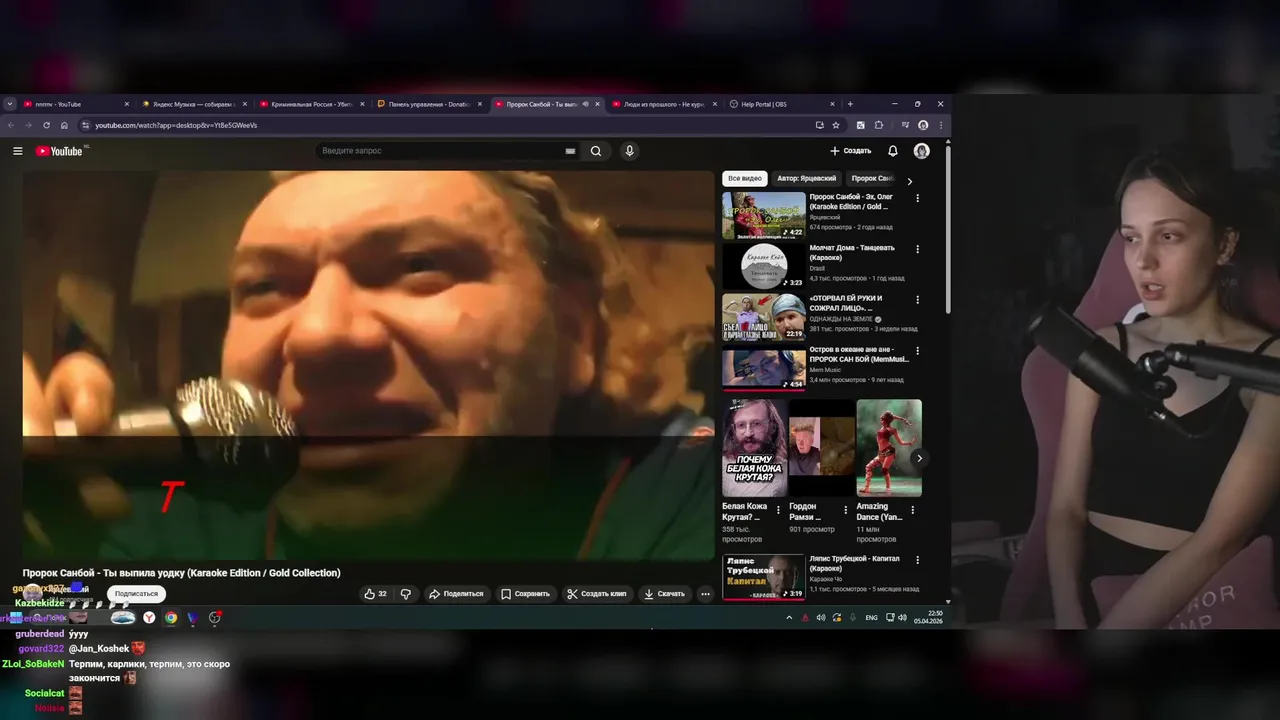Open the 'Amazing Dance' short thumbnail
Image resolution: width=1280 pixels, height=720 pixels.
pos(889,448)
